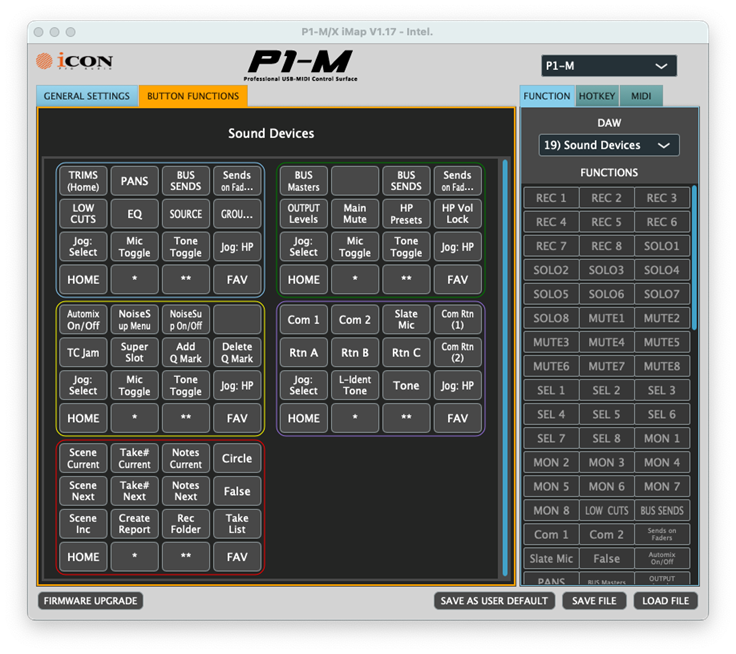This screenshot has height=654, width=736.
Task: Click the Scene Inc button
Action: pos(83,524)
